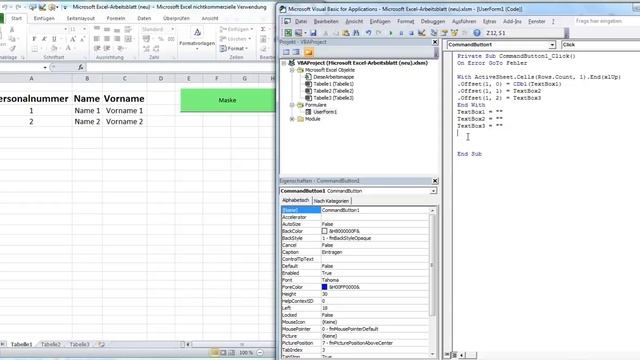The width and height of the screenshot is (640, 360).
Task: Click the BackColor color swatch
Action: (324, 231)
